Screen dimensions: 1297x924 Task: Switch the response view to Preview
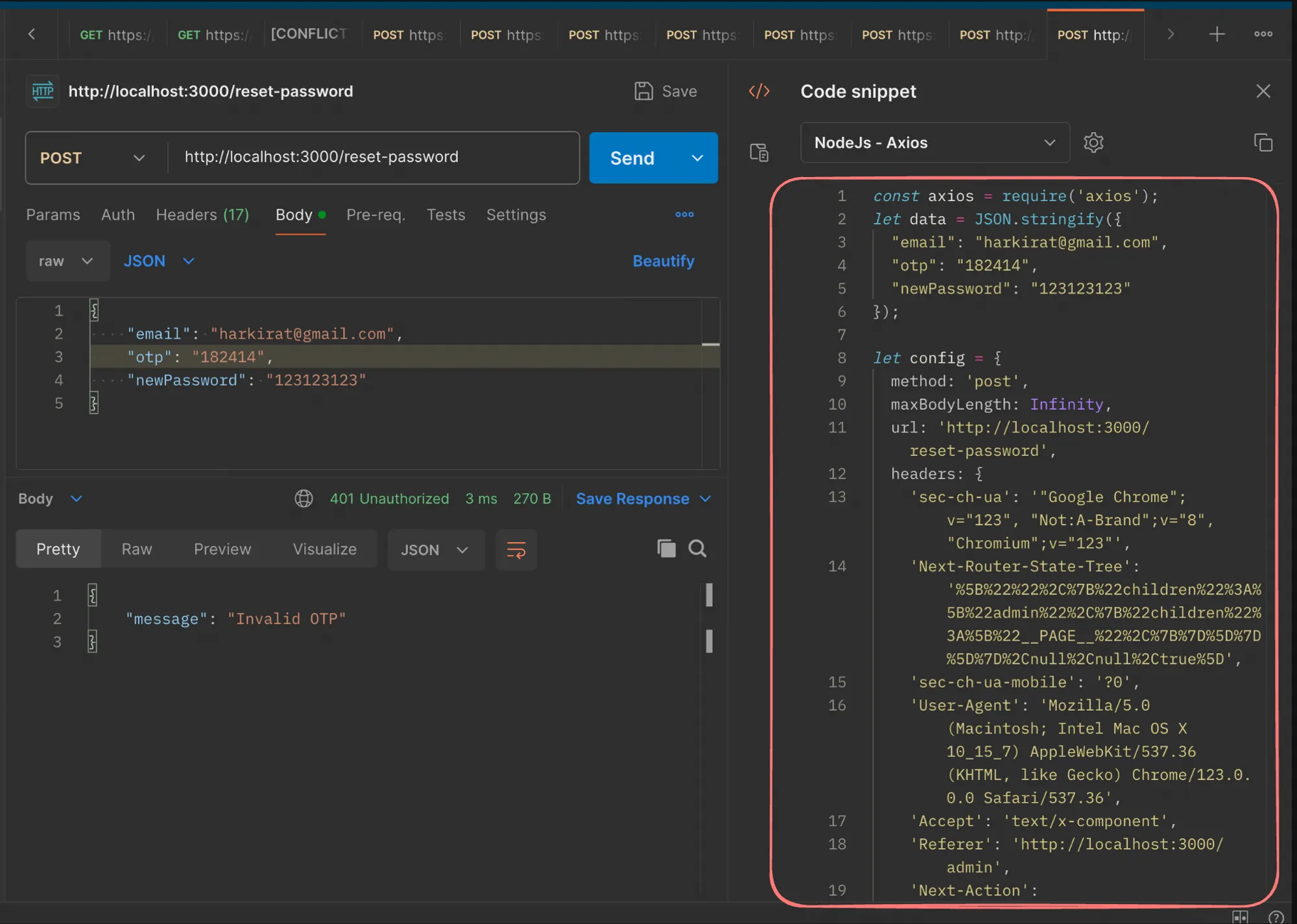[222, 549]
